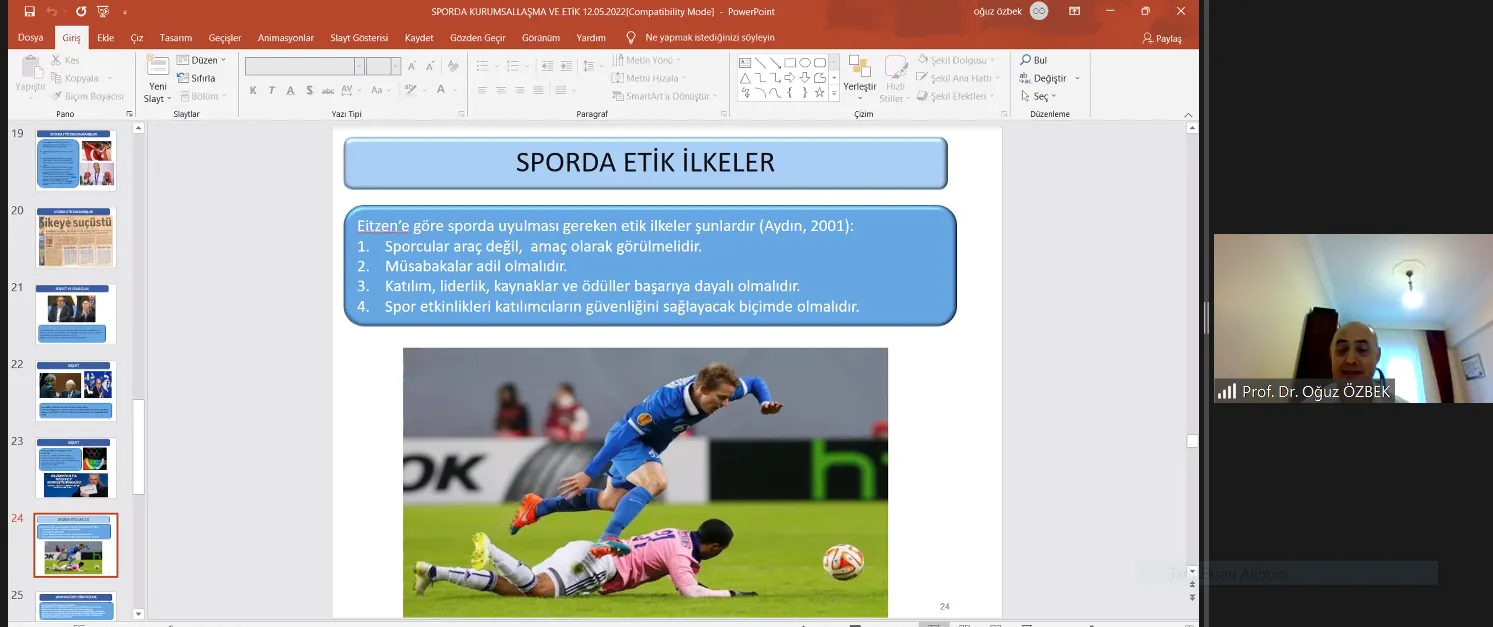Click the triangle shape in shapes gallery

coord(745,78)
